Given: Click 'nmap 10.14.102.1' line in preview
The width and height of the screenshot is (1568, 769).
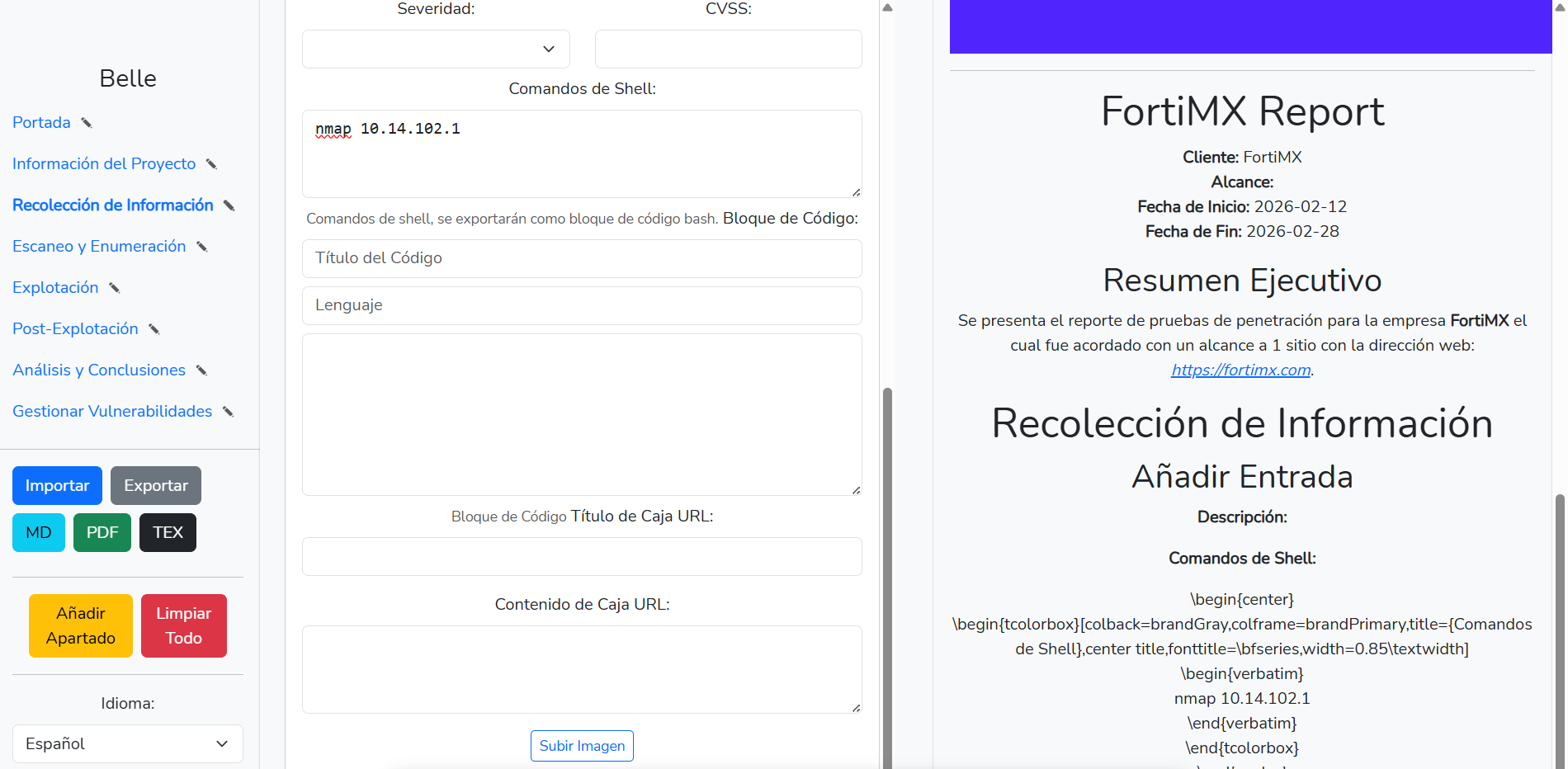Looking at the screenshot, I should pyautogui.click(x=1242, y=698).
